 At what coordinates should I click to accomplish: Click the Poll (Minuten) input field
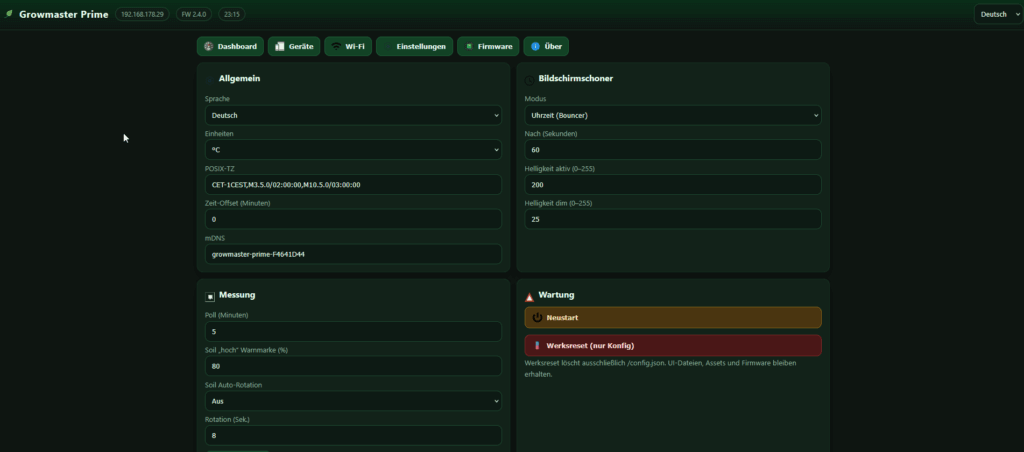pyautogui.click(x=353, y=331)
